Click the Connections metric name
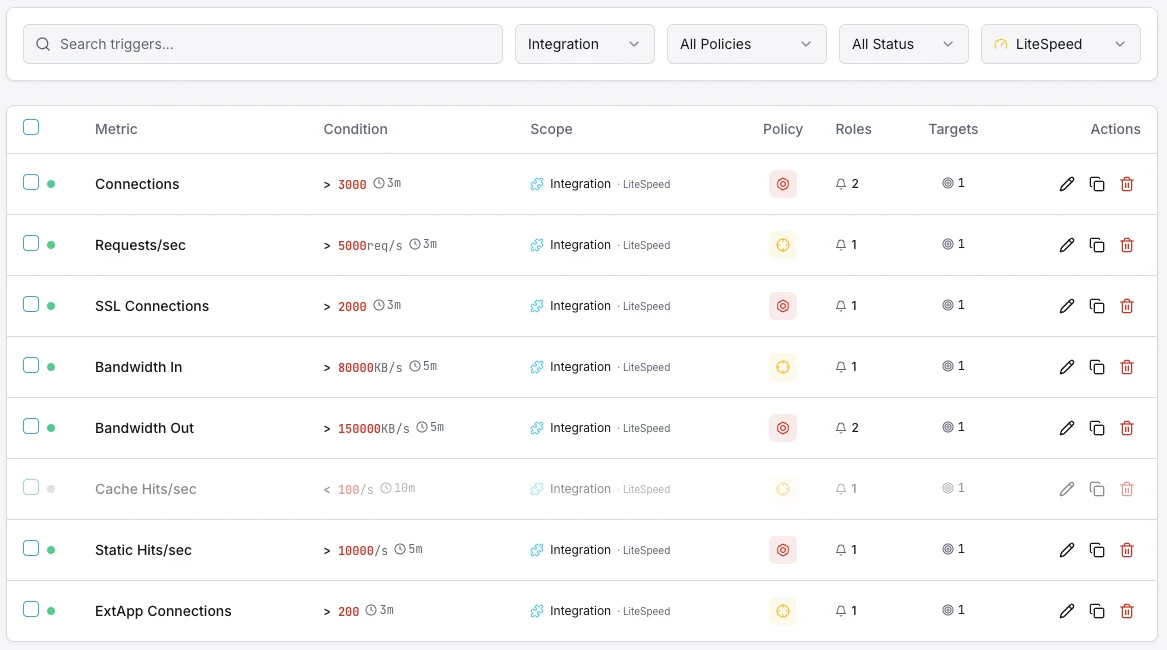1167x650 pixels. tap(137, 184)
